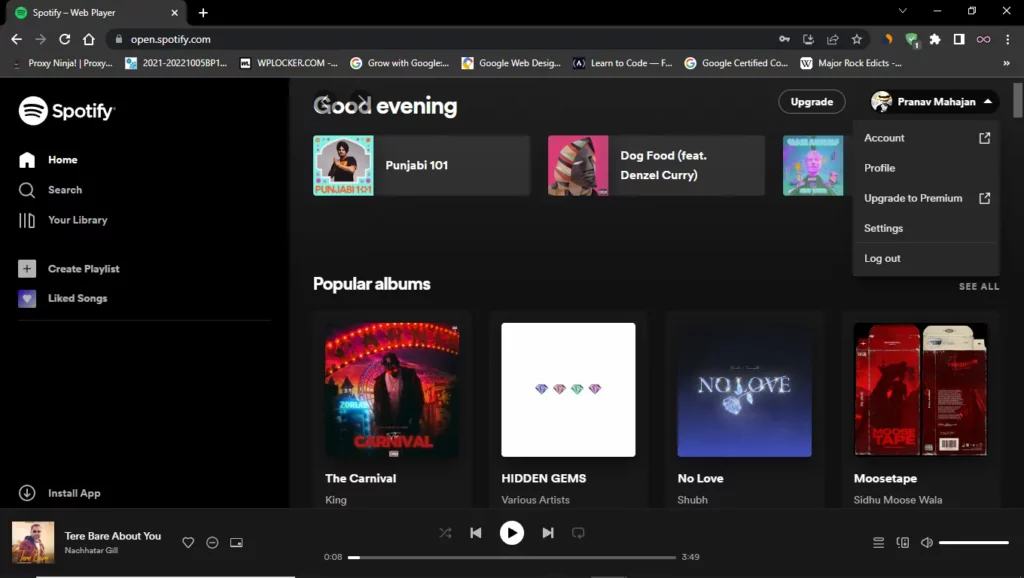Click the Create Playlist plus icon
This screenshot has width=1024, height=578.
point(27,268)
